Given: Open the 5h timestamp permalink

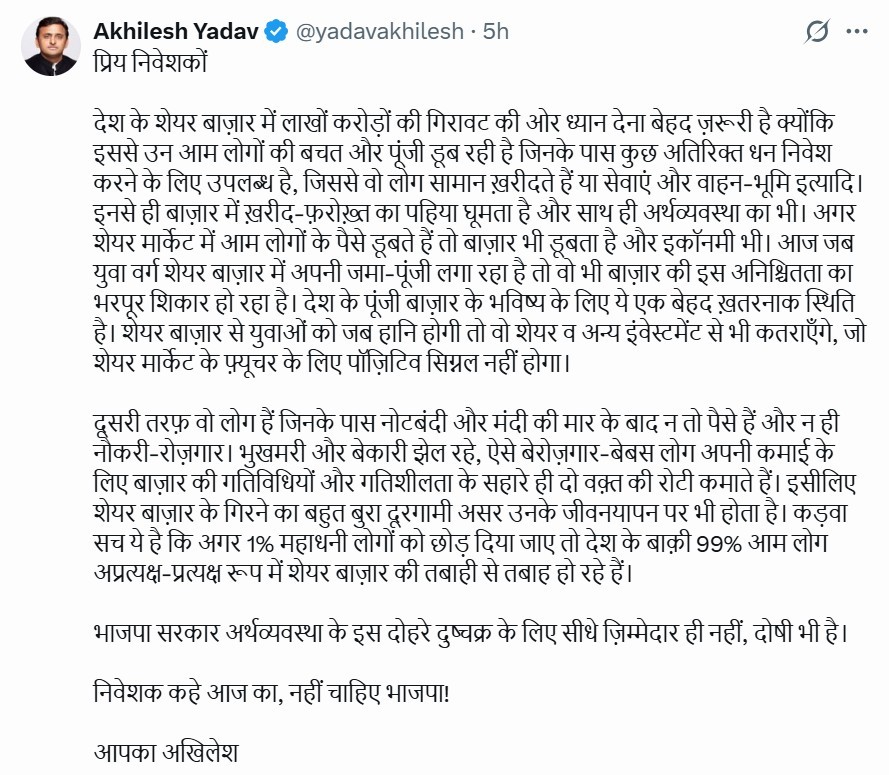Looking at the screenshot, I should pyautogui.click(x=496, y=32).
